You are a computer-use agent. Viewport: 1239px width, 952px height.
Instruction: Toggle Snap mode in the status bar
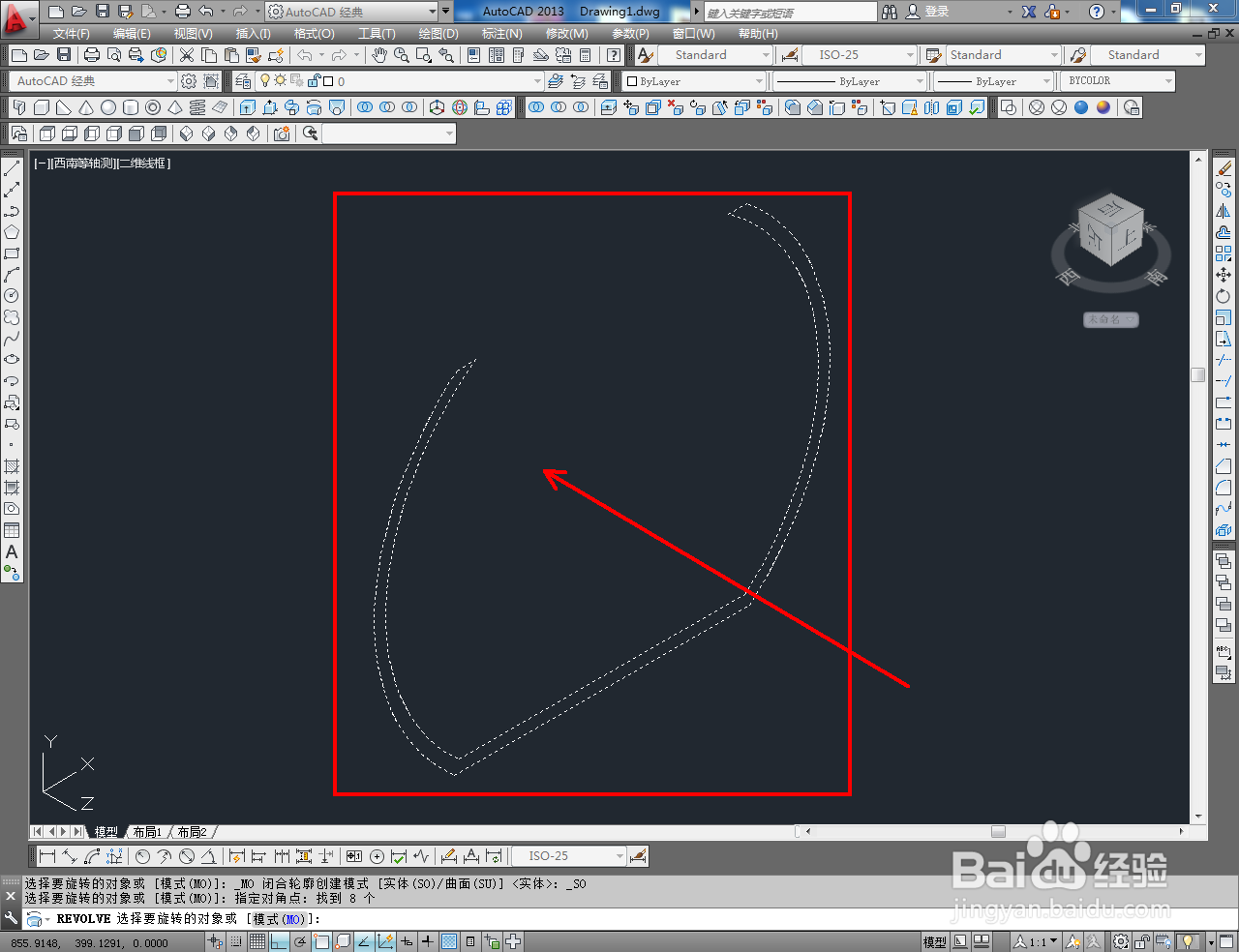(x=236, y=941)
